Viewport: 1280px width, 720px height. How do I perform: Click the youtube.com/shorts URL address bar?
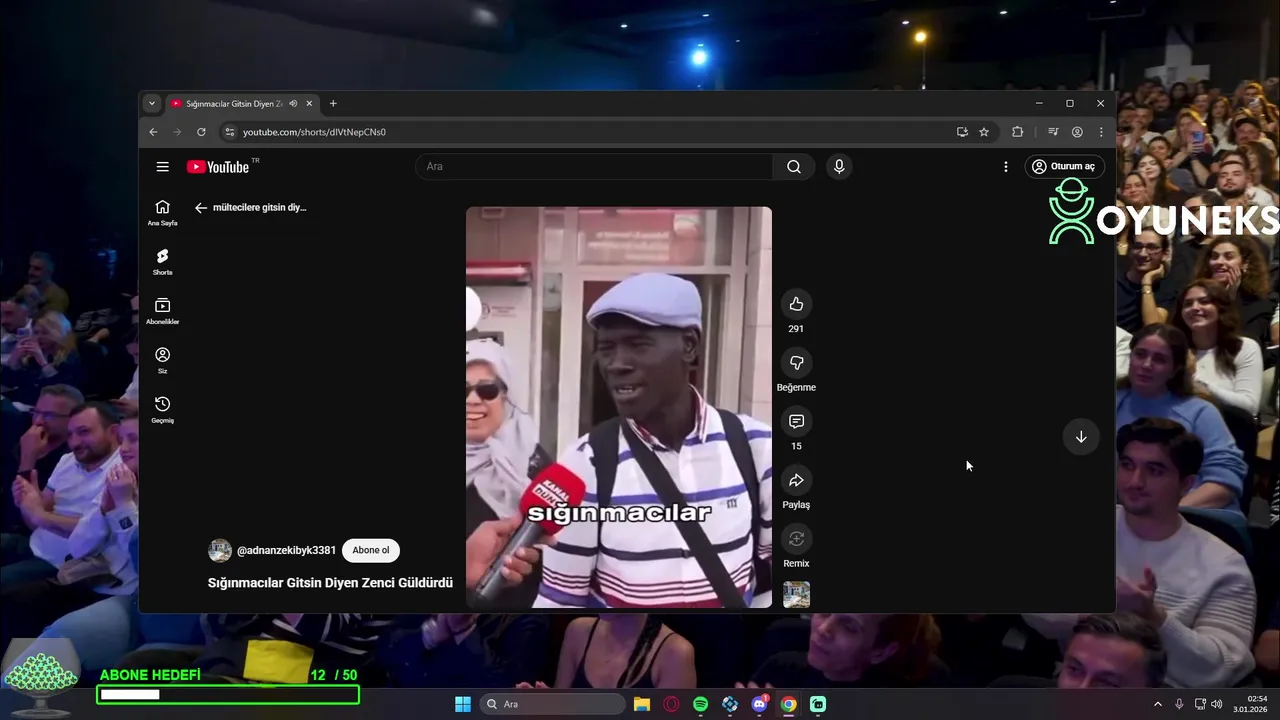click(314, 132)
